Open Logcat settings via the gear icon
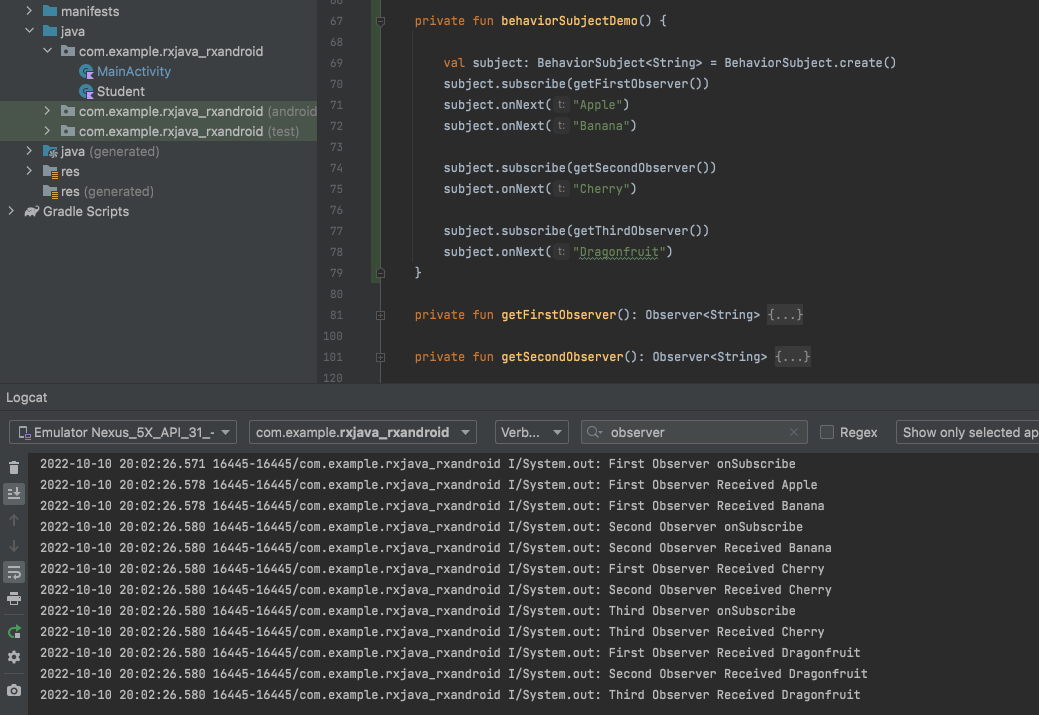Screen dimensions: 1039x715 [x=14, y=657]
